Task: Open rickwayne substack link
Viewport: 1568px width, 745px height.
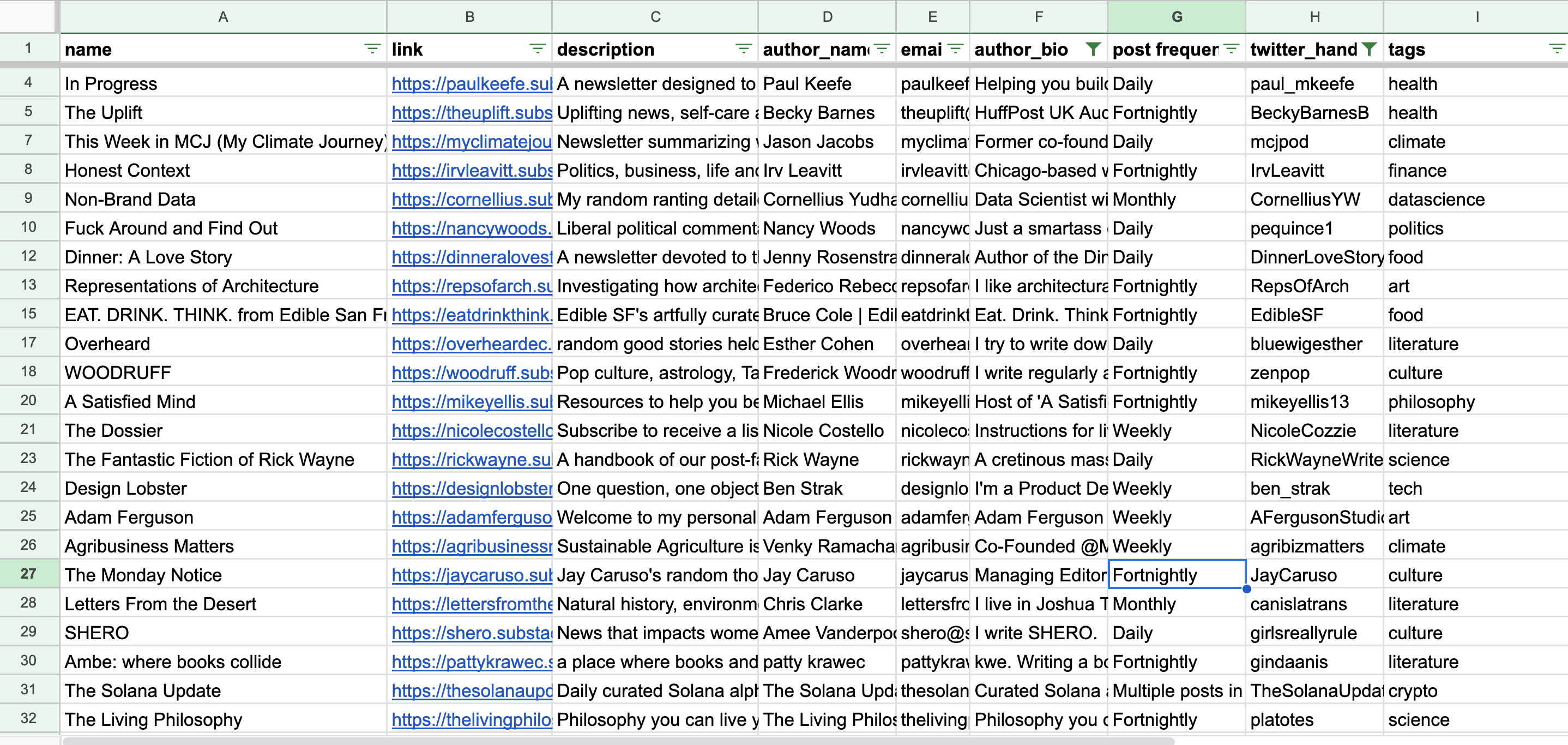Action: coord(471,460)
